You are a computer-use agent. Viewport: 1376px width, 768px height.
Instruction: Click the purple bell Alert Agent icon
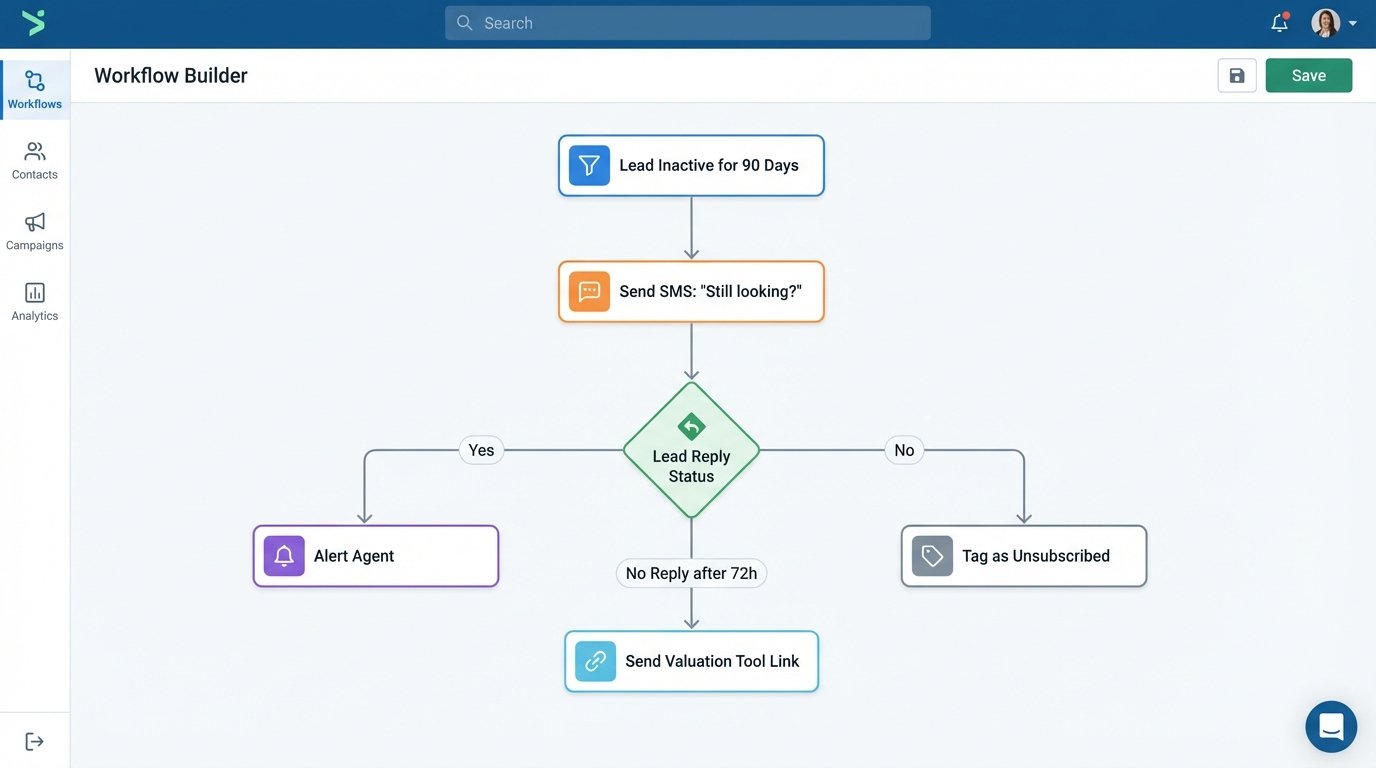click(284, 556)
